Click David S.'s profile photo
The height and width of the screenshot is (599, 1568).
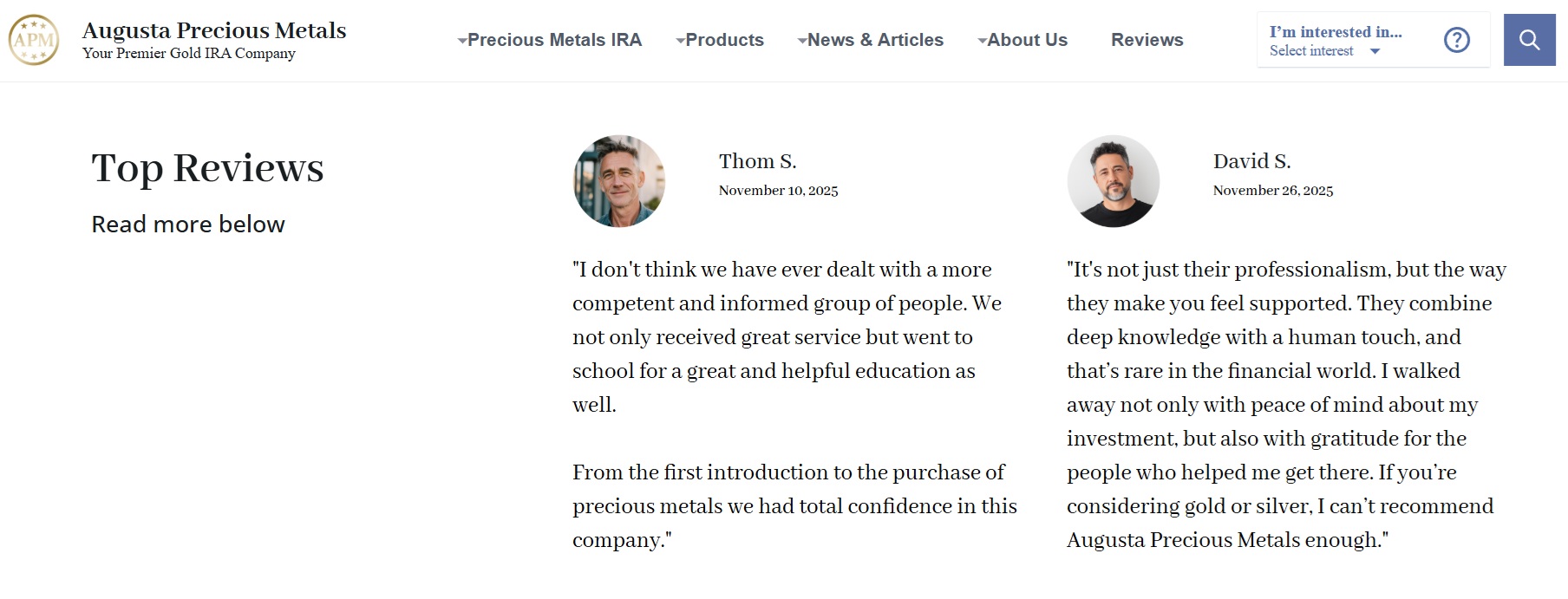1113,181
